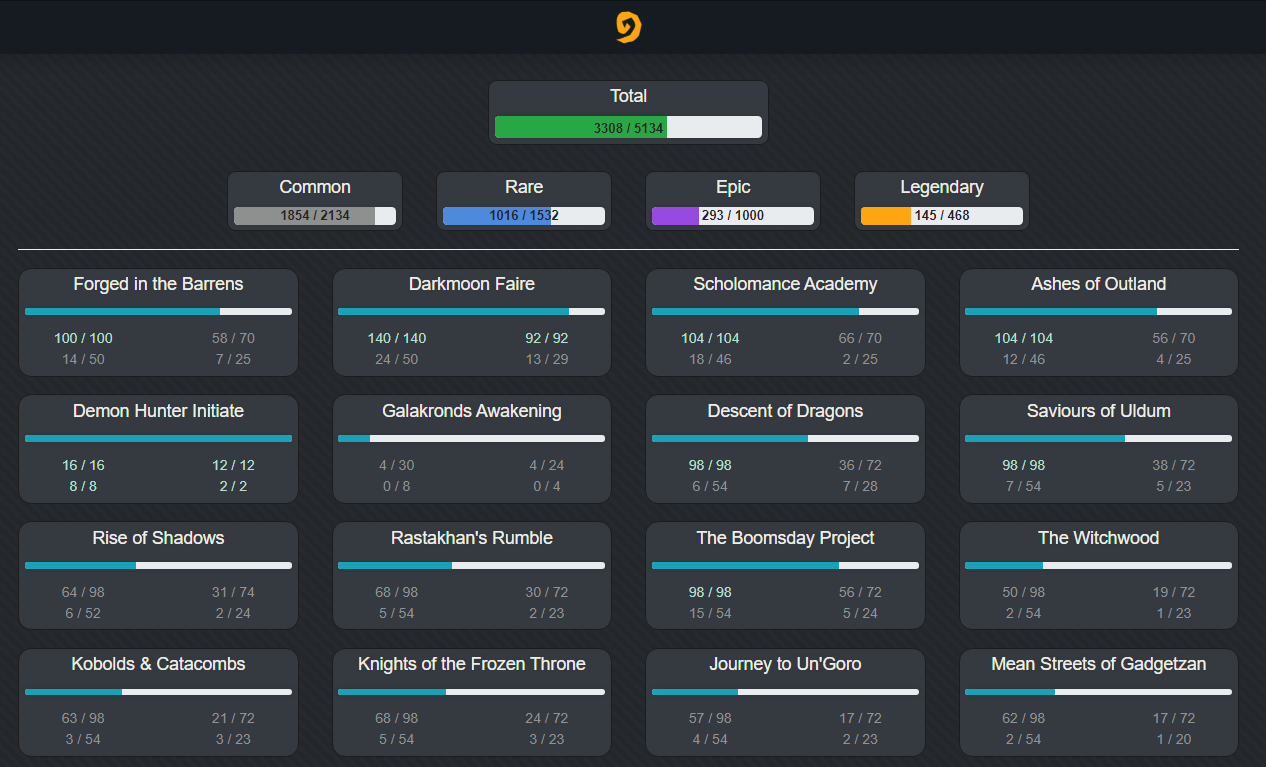Open the Kobolds & Catacombs set panel
1266x767 pixels.
point(158,702)
